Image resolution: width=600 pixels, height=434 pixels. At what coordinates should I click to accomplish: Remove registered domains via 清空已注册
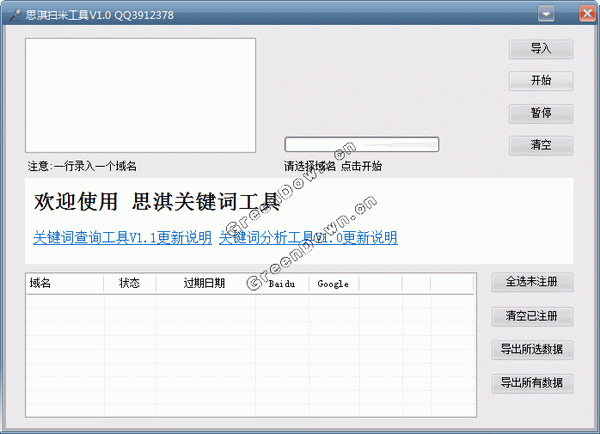coord(533,316)
